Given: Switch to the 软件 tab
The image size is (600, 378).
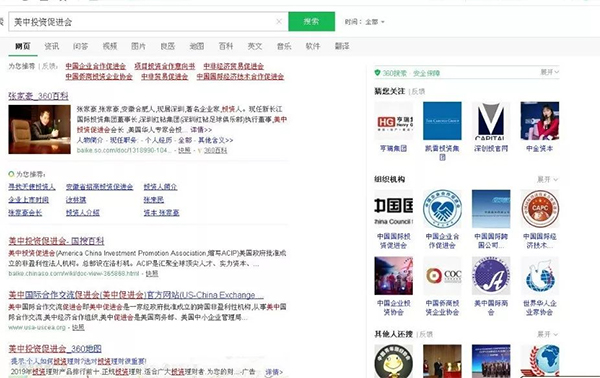Looking at the screenshot, I should click(313, 46).
